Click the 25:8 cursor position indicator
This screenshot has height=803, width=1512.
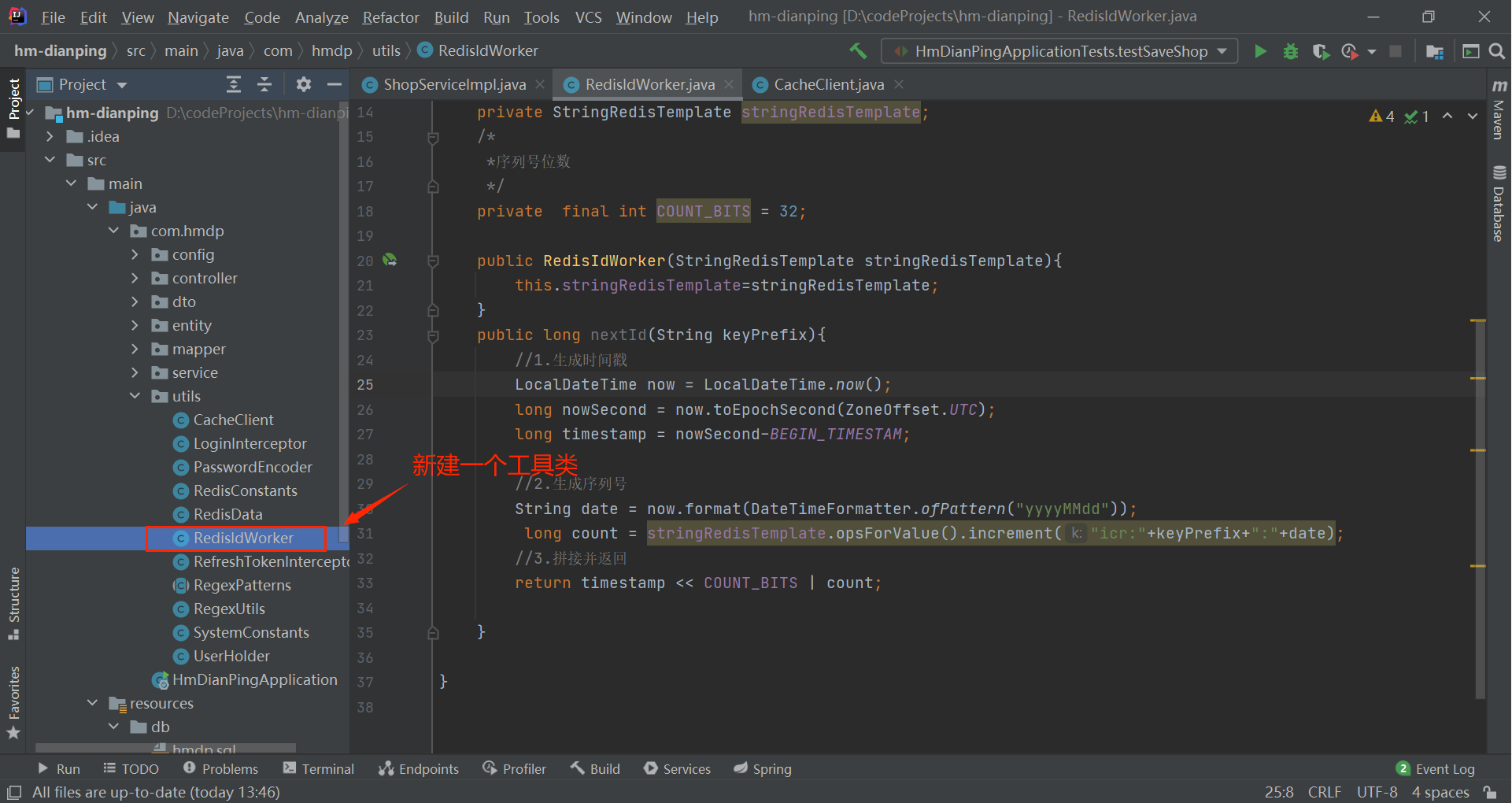click(1279, 792)
